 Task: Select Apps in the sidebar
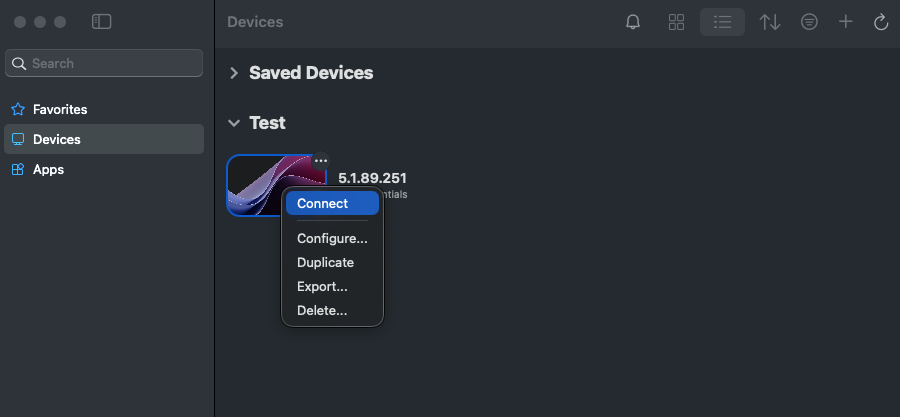click(x=48, y=169)
